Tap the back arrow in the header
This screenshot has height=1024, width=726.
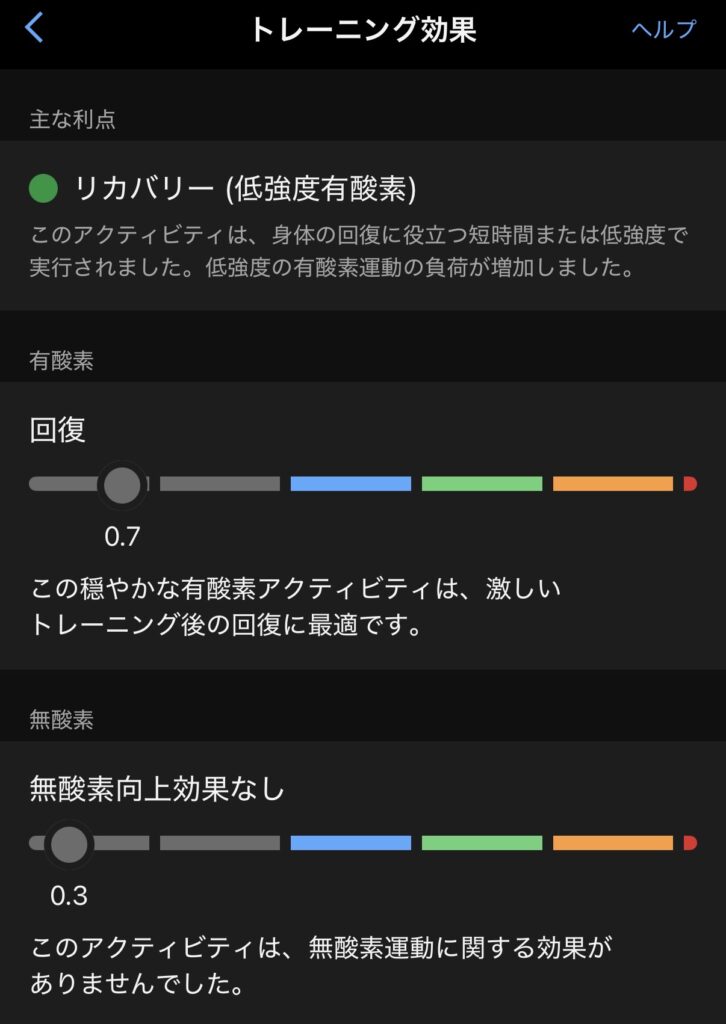click(x=34, y=28)
